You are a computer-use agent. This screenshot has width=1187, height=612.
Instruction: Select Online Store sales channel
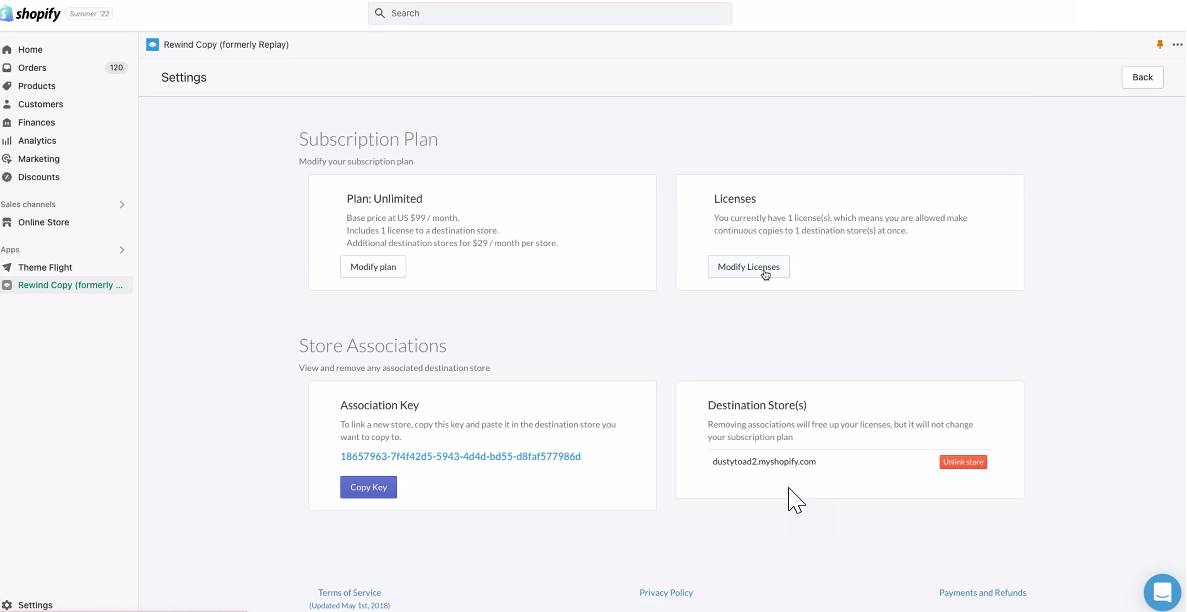pos(43,222)
